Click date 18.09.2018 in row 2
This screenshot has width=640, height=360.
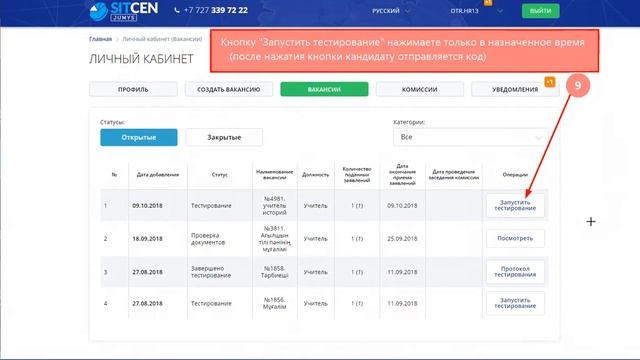[x=147, y=239]
